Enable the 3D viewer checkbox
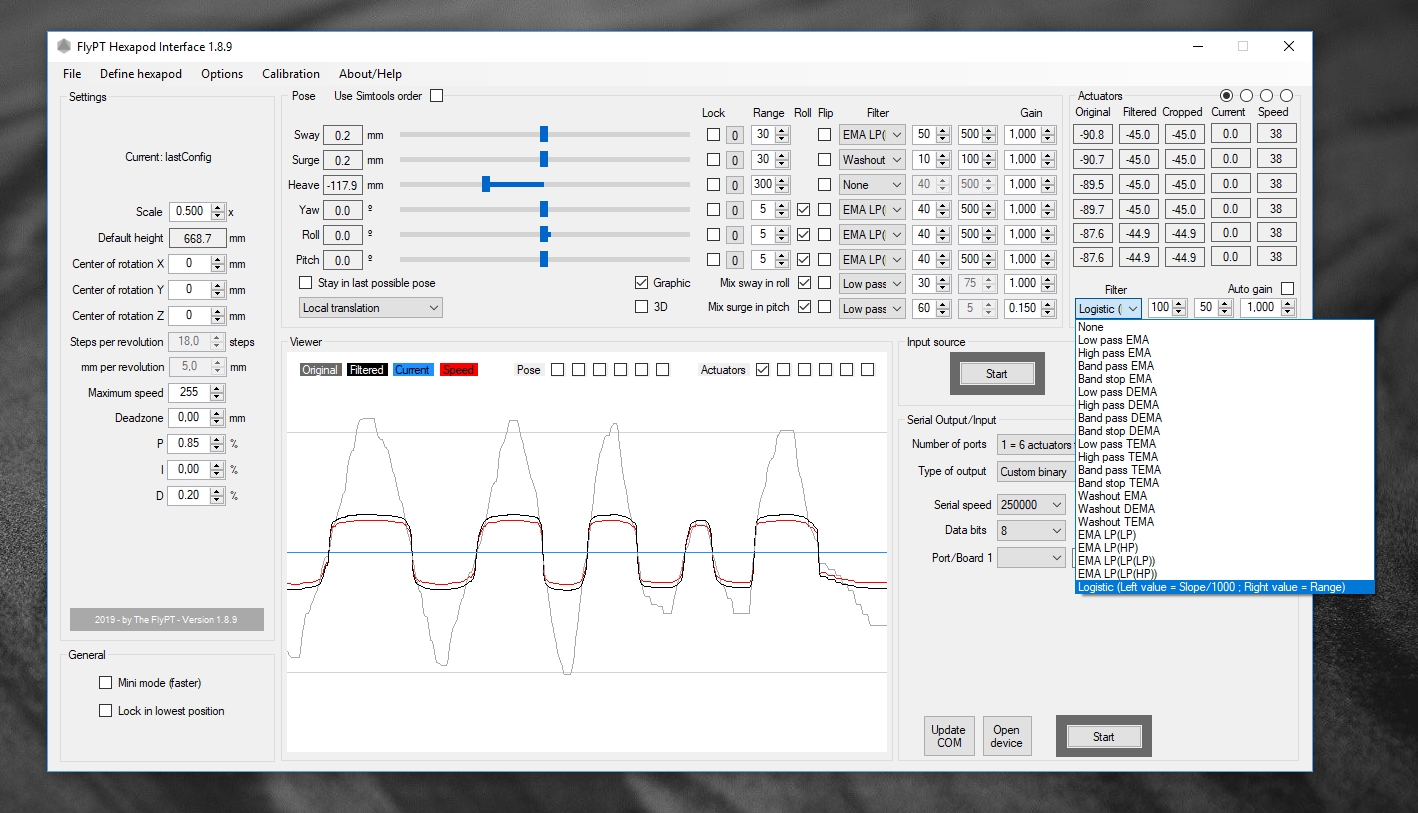This screenshot has width=1418, height=813. pos(641,307)
